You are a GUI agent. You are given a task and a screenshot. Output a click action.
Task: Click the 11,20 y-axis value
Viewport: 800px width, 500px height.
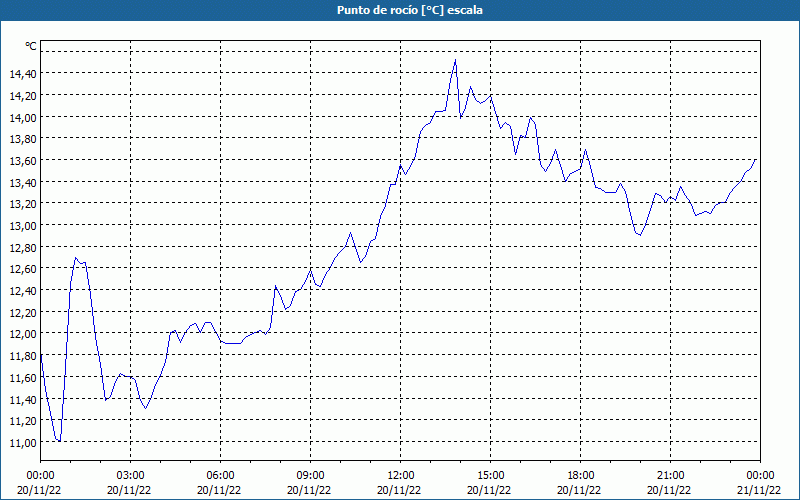click(x=23, y=420)
